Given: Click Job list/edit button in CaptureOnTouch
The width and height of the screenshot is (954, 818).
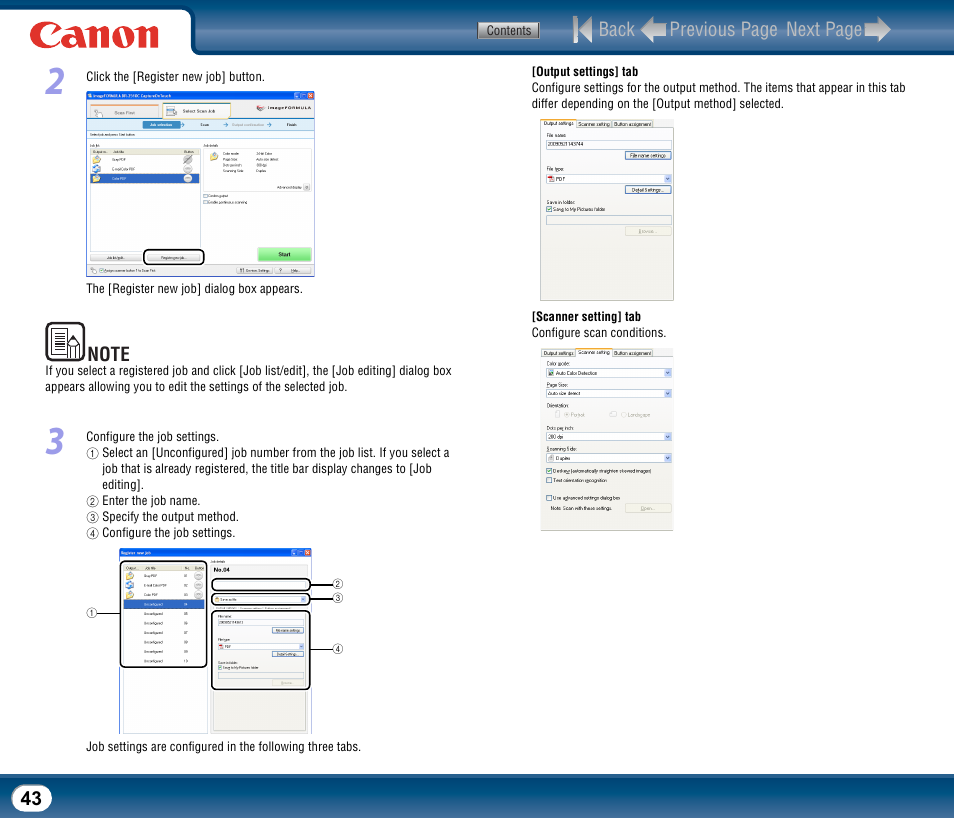Looking at the screenshot, I should pyautogui.click(x=116, y=257).
